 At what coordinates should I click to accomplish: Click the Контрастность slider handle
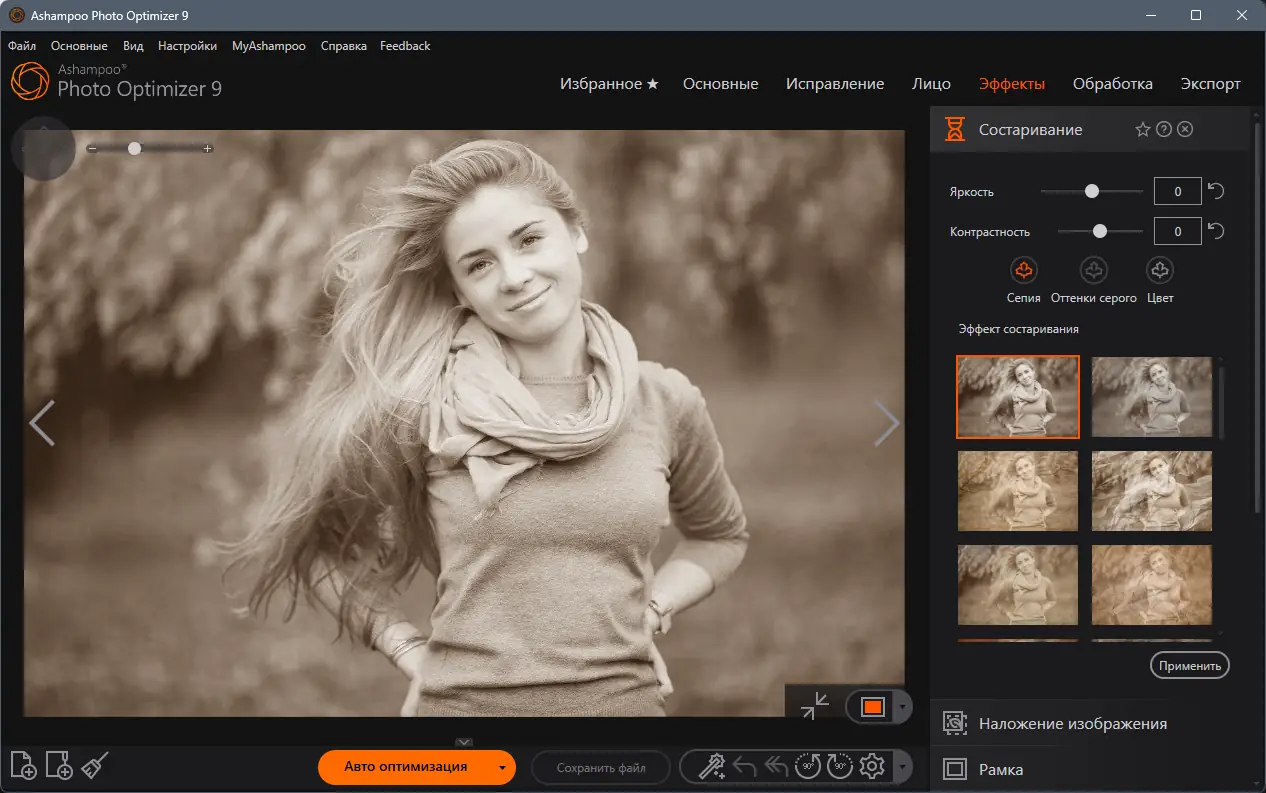[x=1100, y=231]
